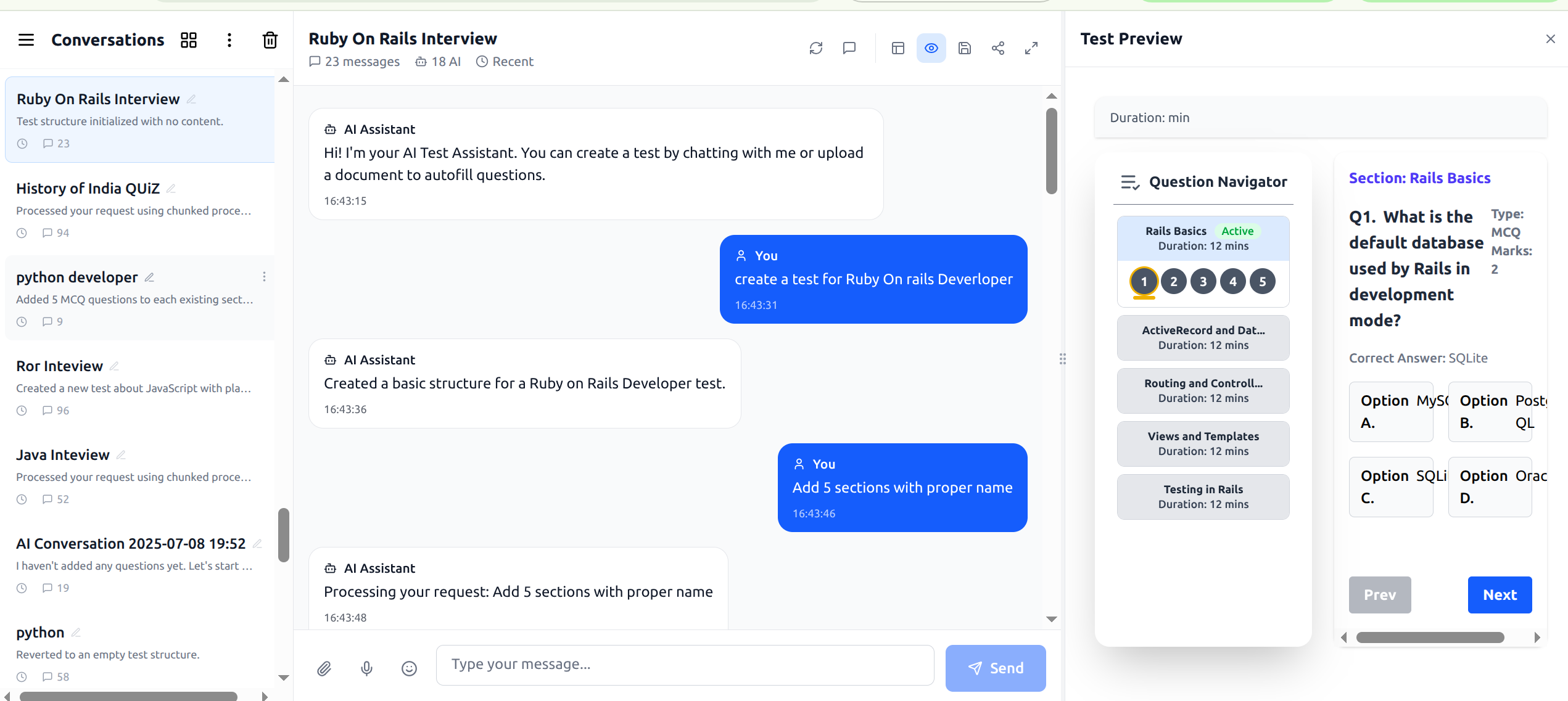Open the hamburger sidebar menu
This screenshot has height=701, width=1568.
click(x=26, y=39)
